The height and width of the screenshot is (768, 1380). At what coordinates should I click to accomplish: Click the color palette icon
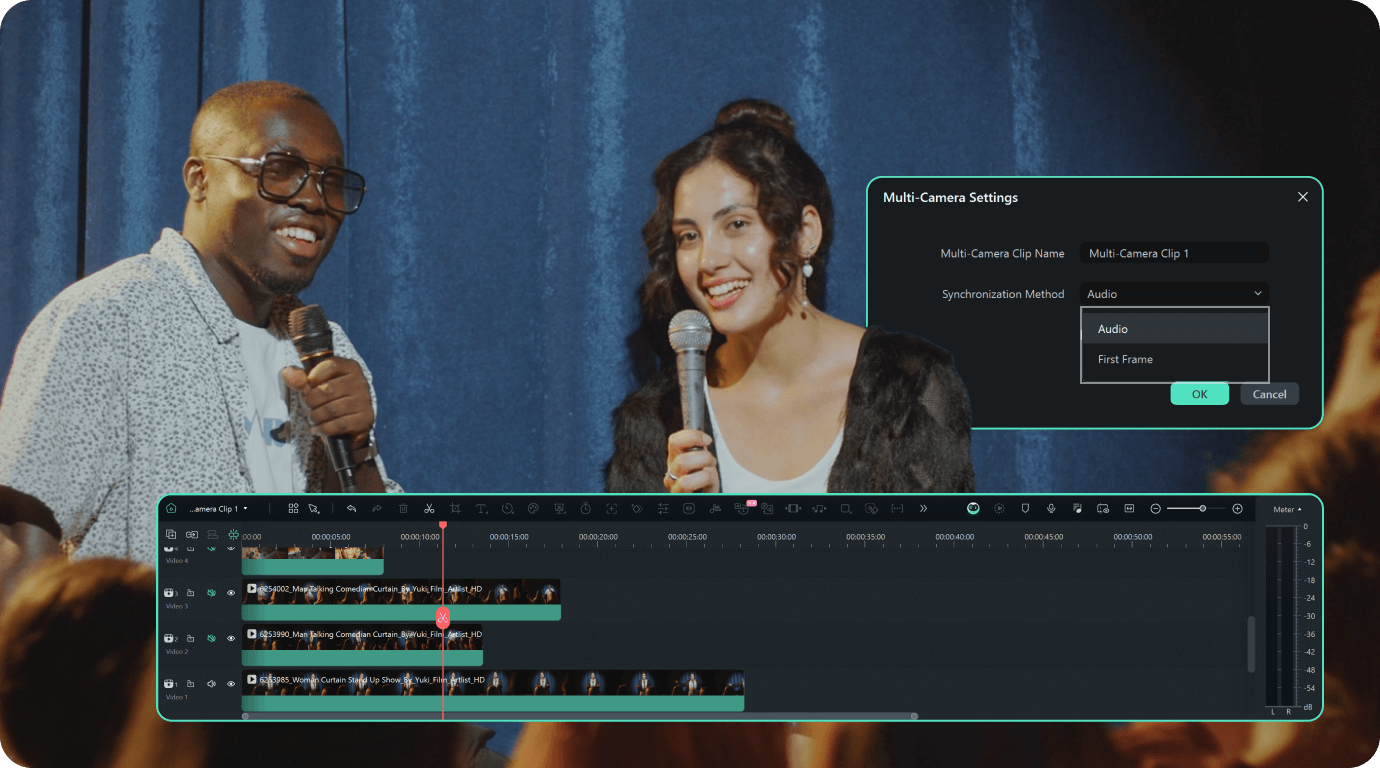533,509
